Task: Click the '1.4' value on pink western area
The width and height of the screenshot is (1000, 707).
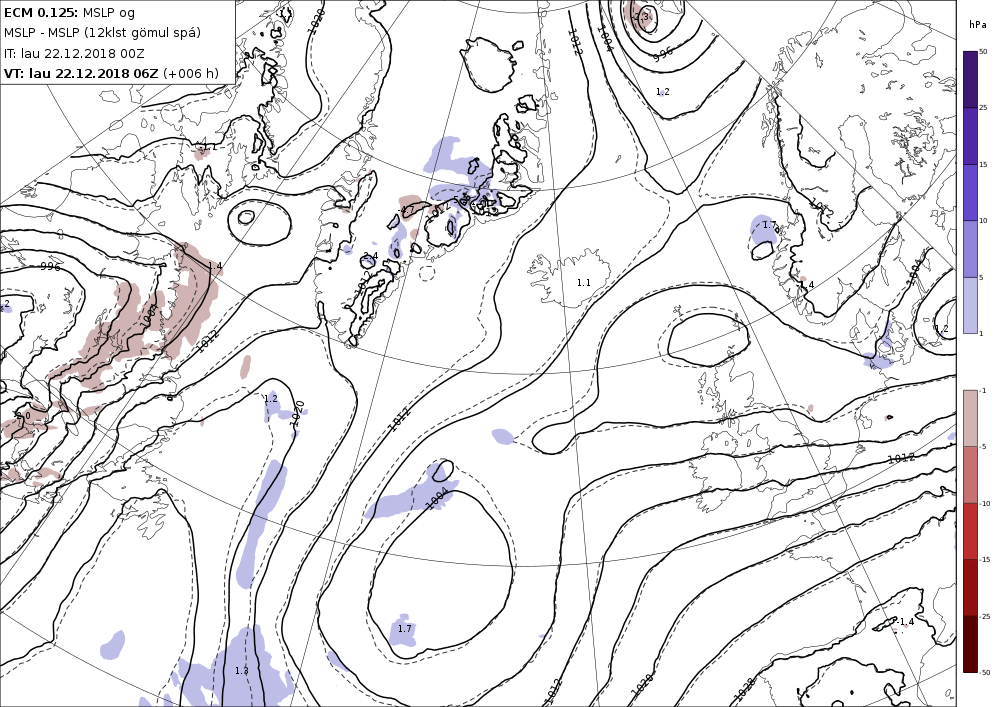Action: [215, 266]
